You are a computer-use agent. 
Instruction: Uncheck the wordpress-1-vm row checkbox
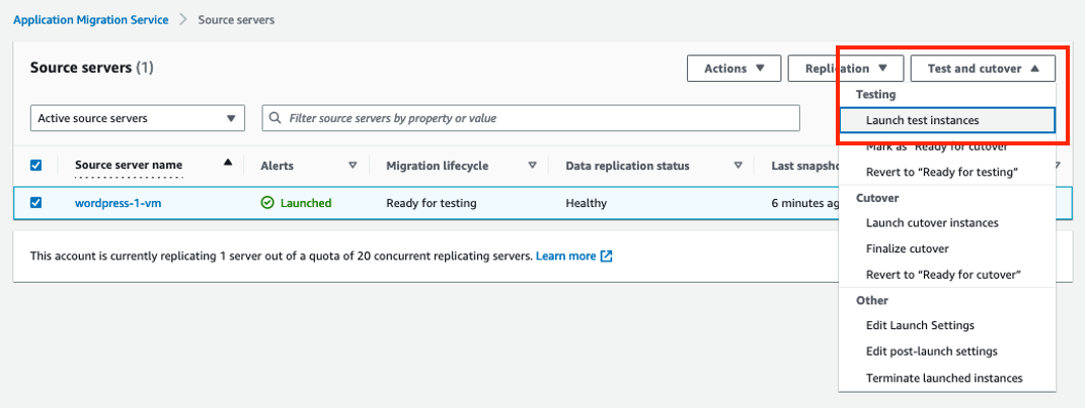(37, 203)
